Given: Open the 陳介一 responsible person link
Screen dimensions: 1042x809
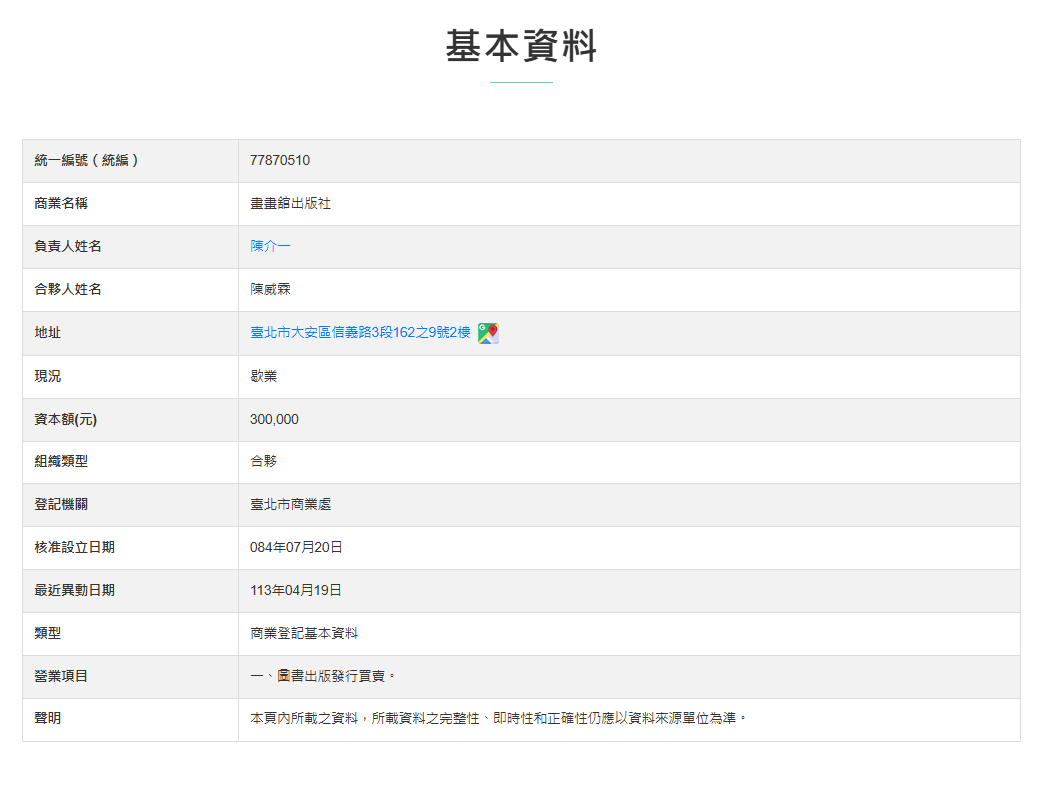Looking at the screenshot, I should [270, 246].
